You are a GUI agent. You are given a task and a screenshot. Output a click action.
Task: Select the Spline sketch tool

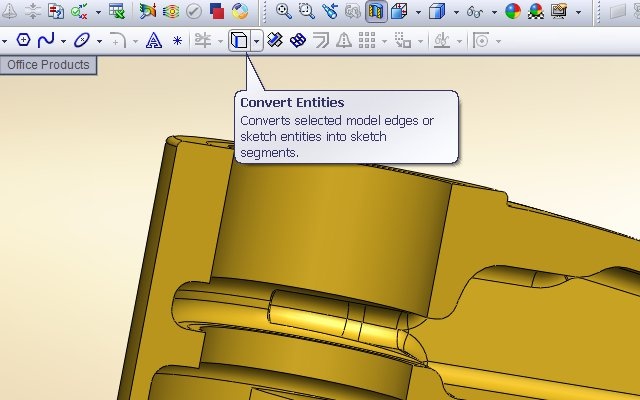tap(46, 40)
